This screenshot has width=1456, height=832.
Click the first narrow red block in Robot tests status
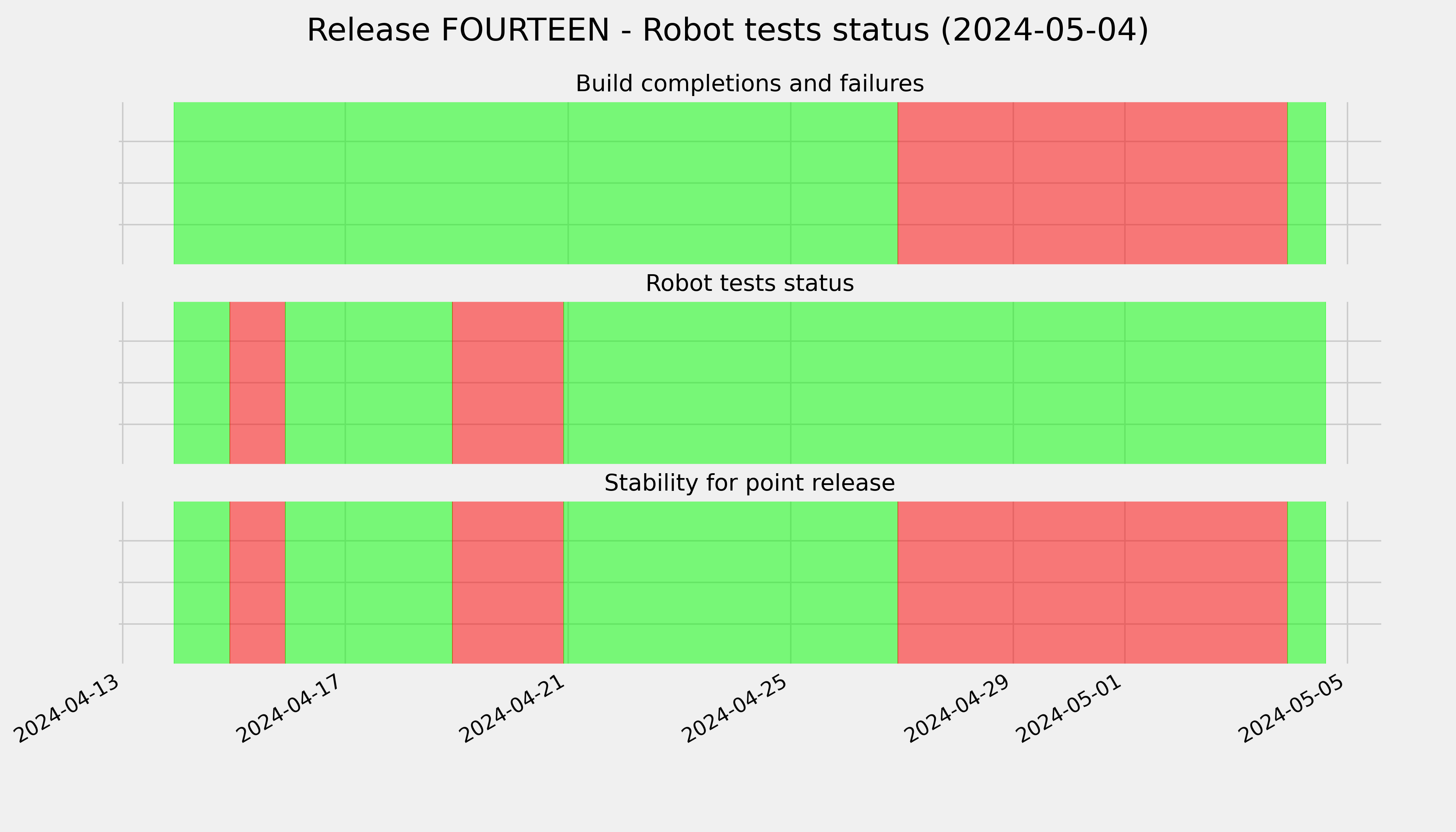coord(257,383)
